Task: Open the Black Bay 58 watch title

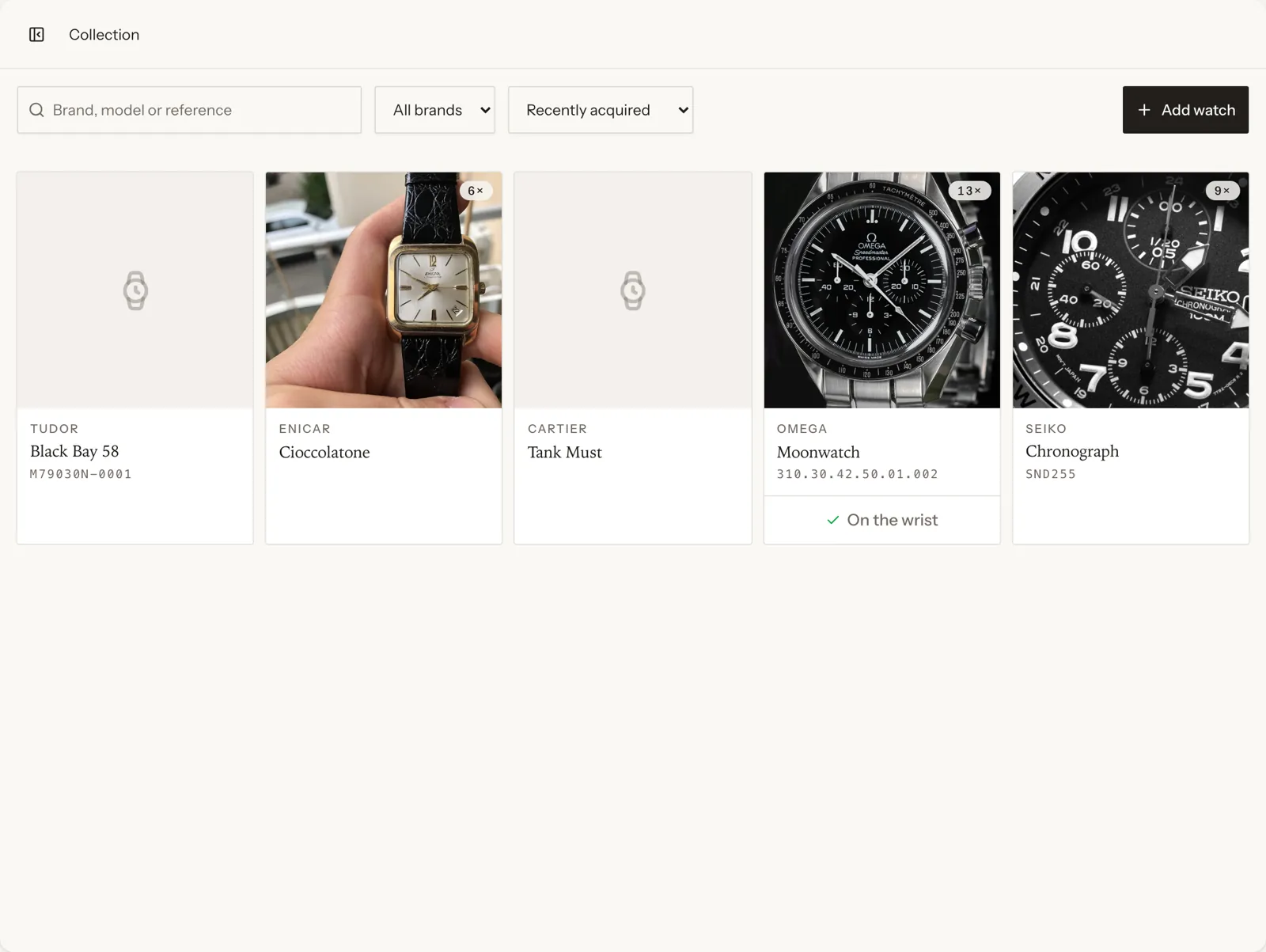Action: click(x=74, y=451)
